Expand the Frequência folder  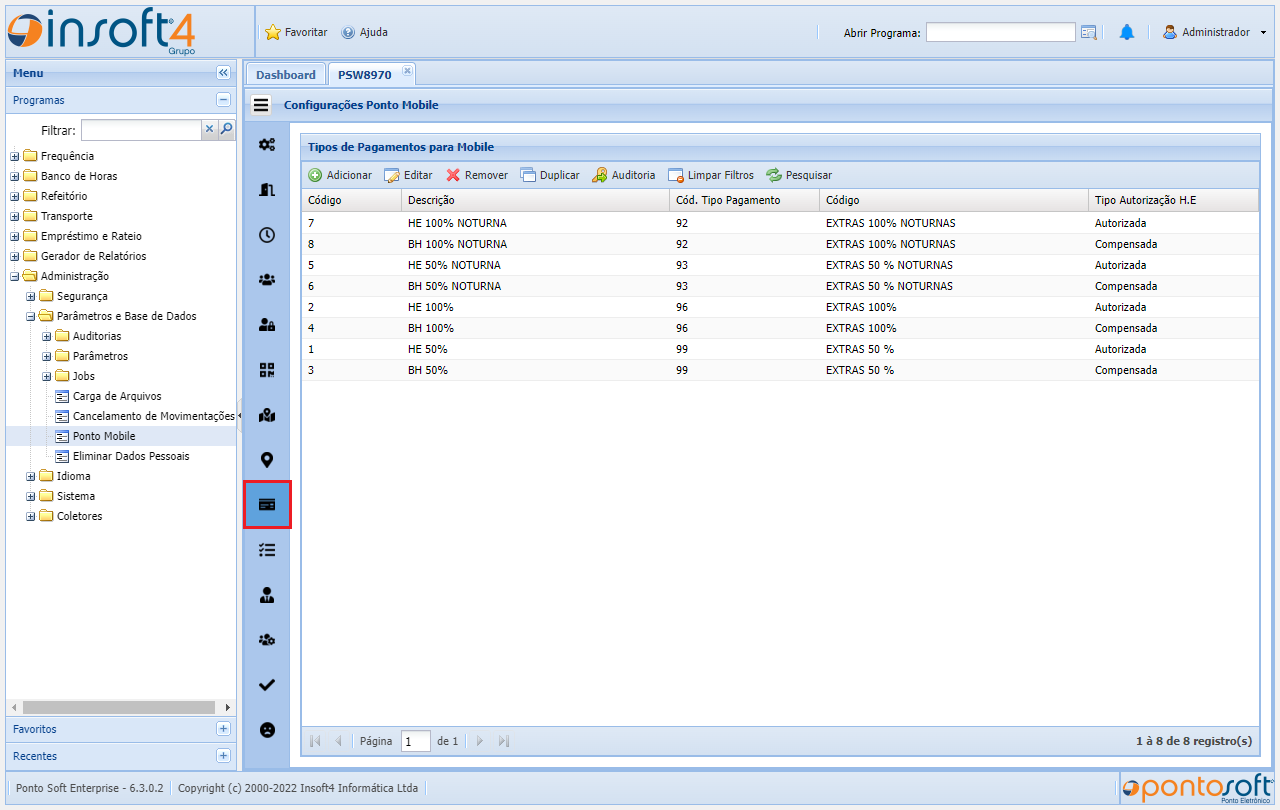[15, 157]
